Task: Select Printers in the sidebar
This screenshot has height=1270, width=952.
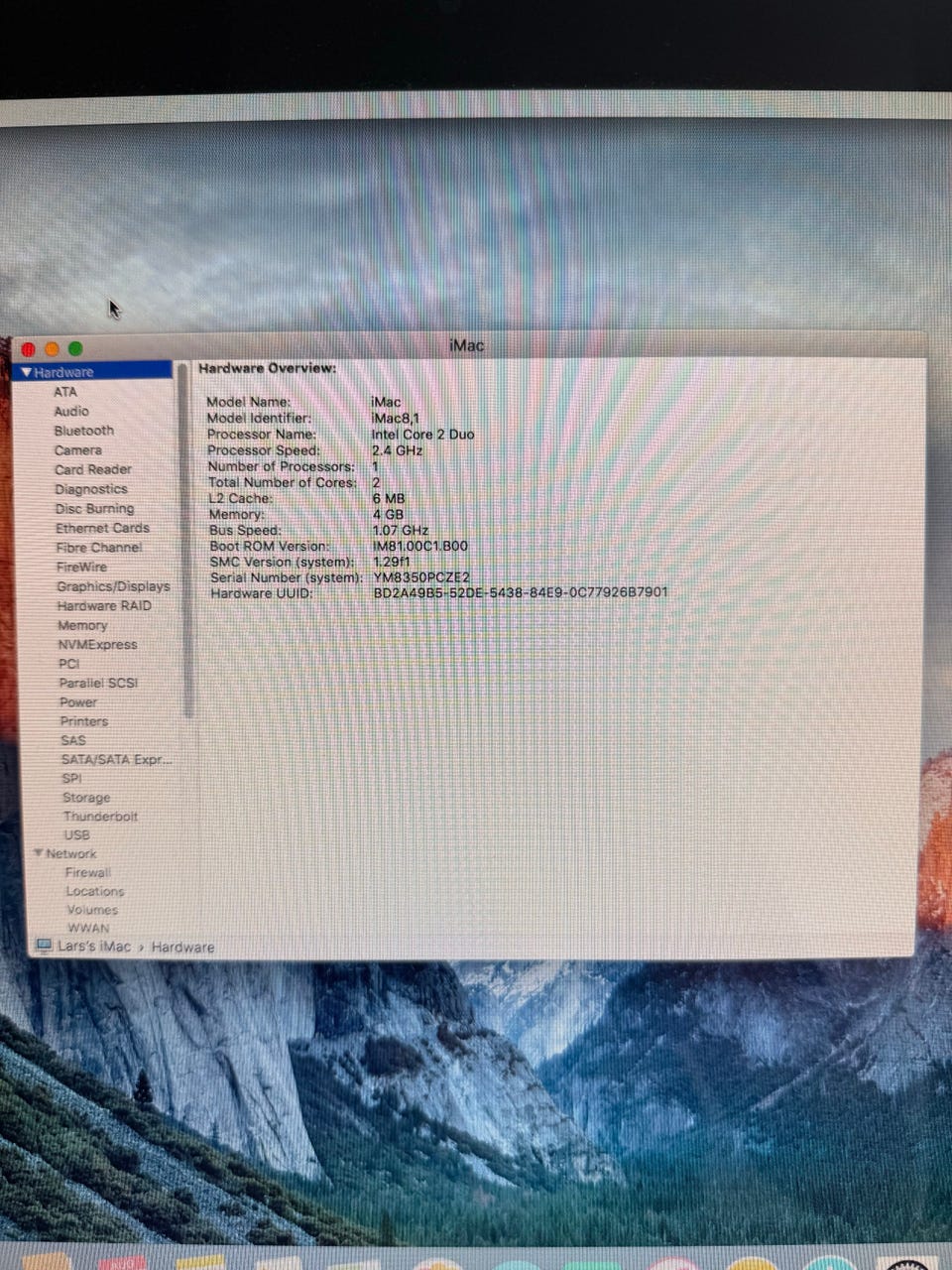Action: tap(84, 721)
